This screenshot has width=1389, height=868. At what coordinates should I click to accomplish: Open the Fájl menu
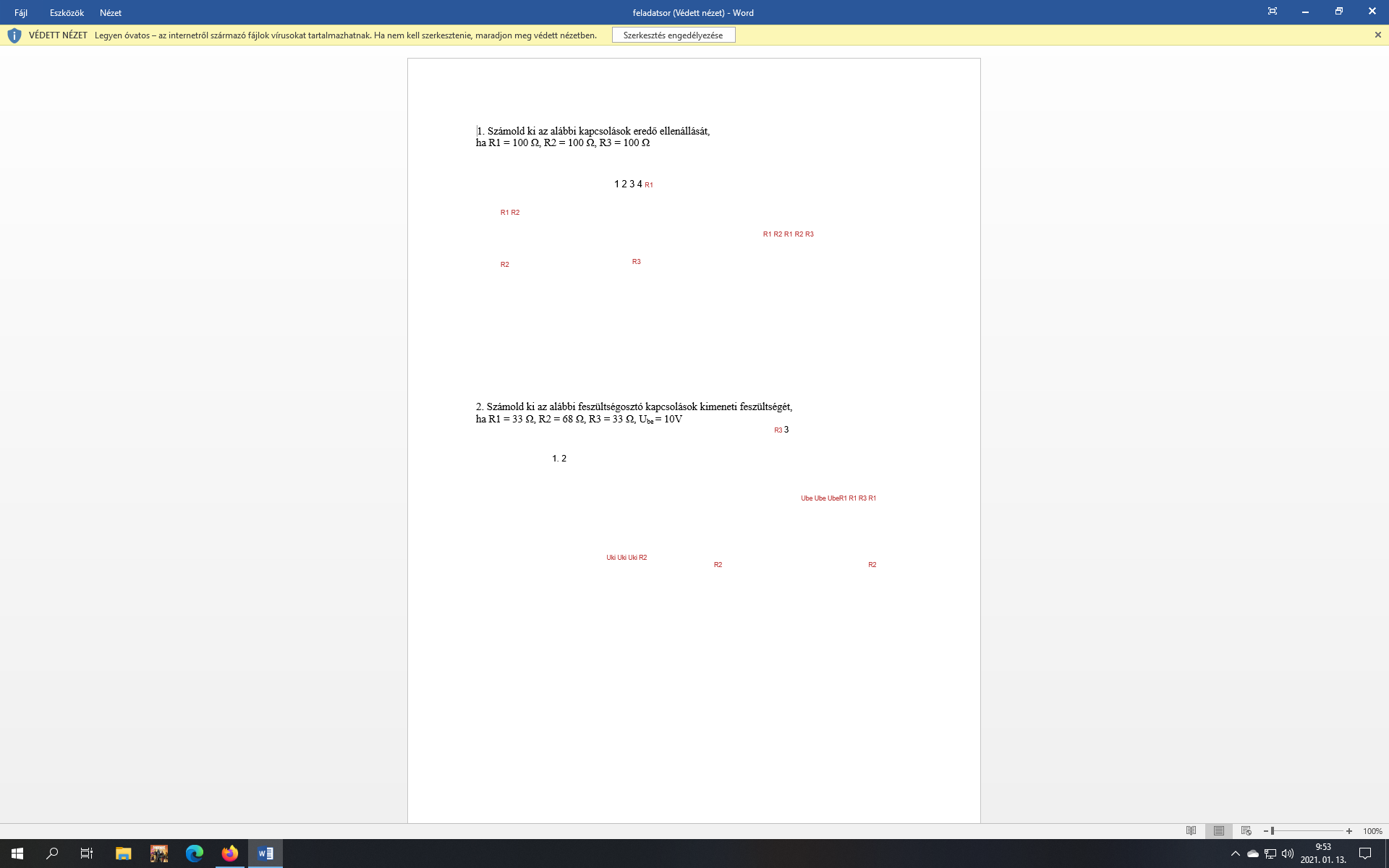(x=21, y=12)
